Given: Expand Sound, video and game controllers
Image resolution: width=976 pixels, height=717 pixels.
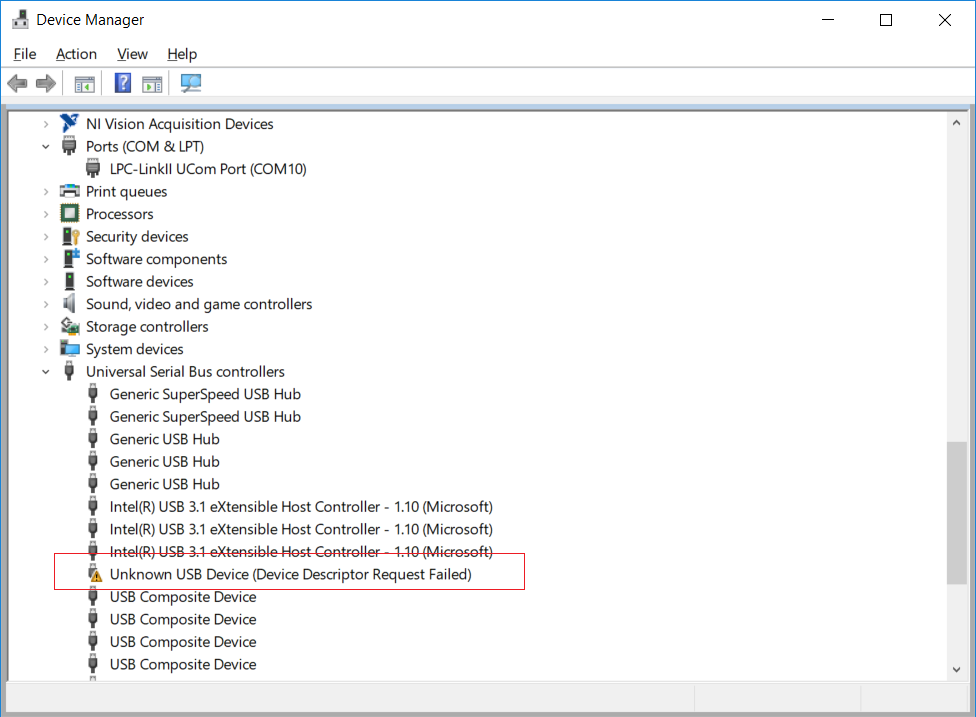Looking at the screenshot, I should pos(45,304).
